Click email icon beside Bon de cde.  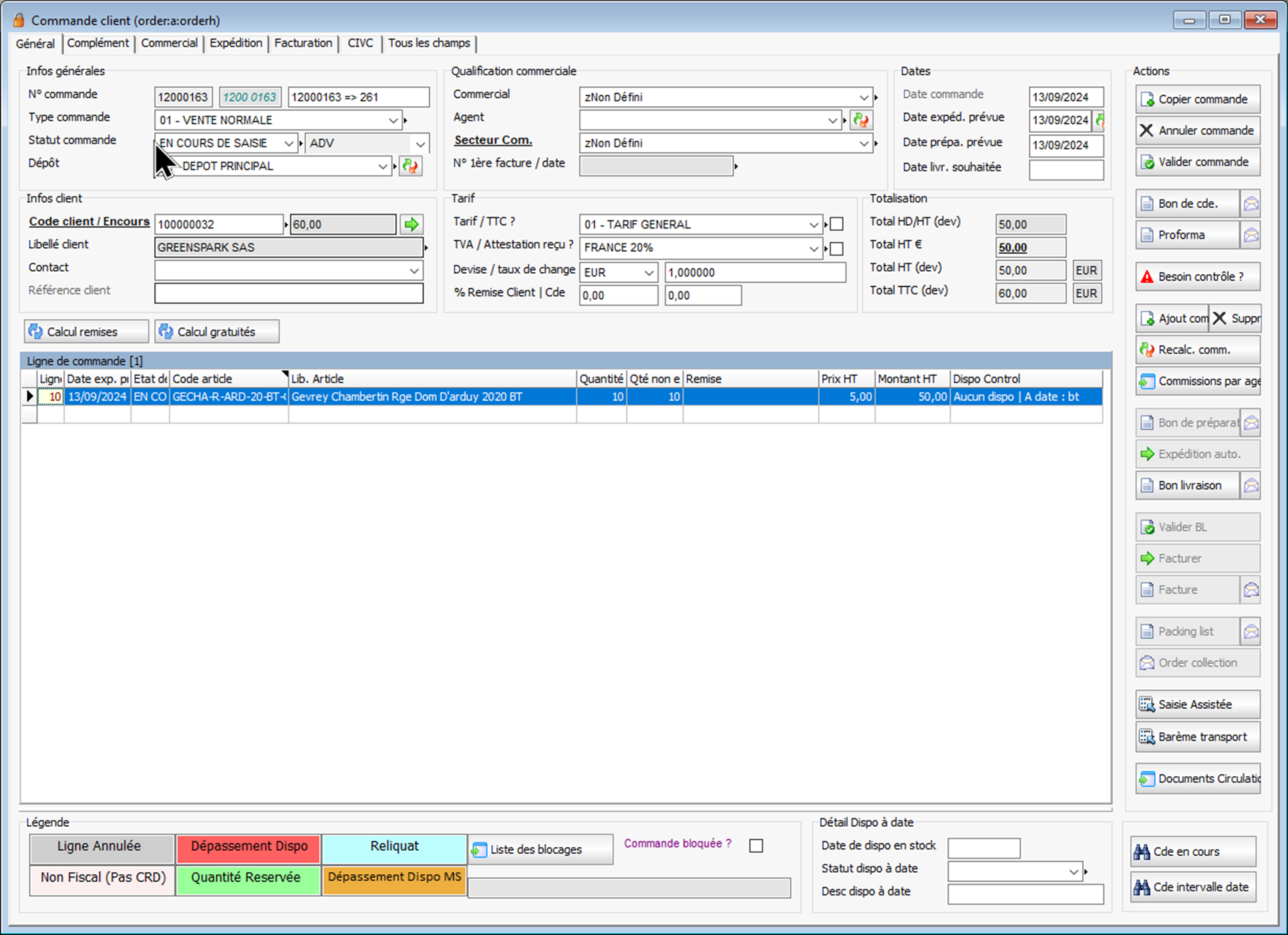1251,204
